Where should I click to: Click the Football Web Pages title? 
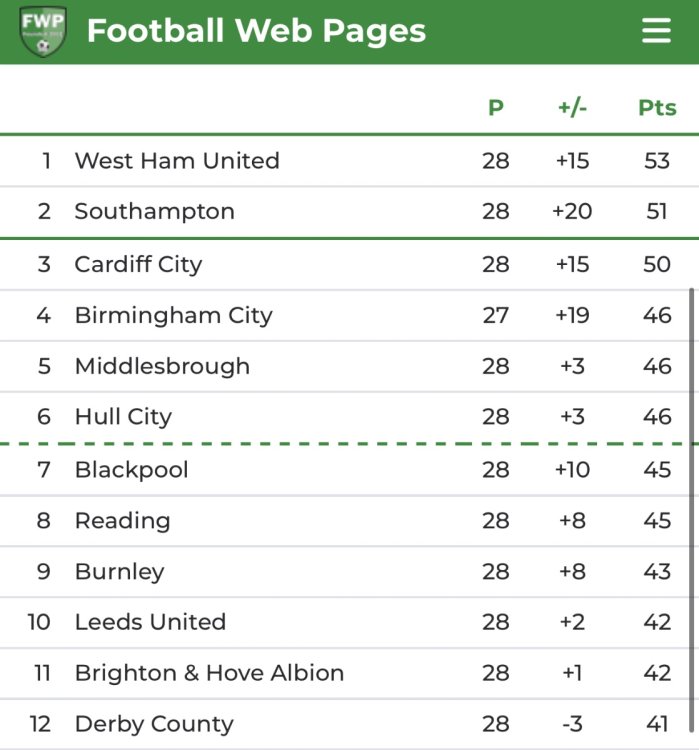(256, 31)
